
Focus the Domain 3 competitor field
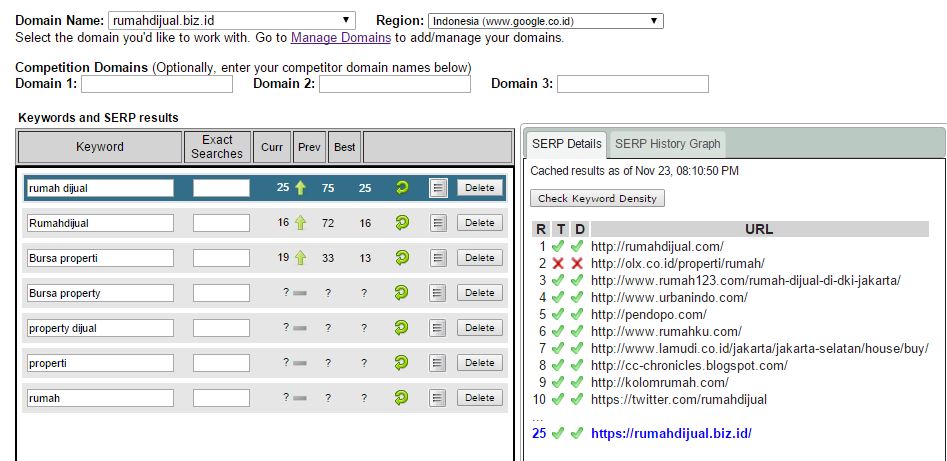point(632,84)
